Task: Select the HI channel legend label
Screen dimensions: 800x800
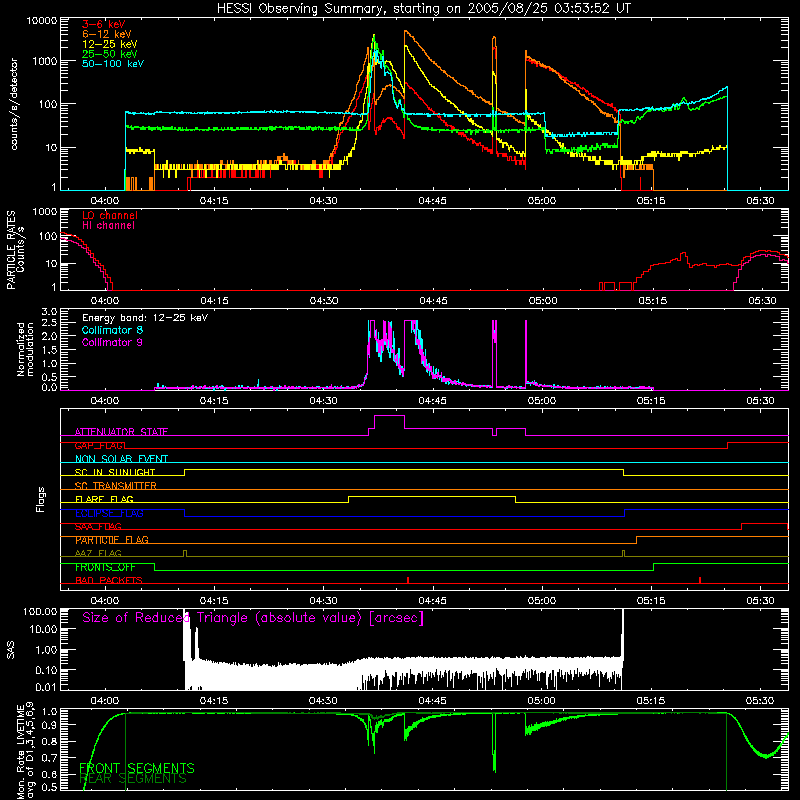Action: pyautogui.click(x=108, y=225)
